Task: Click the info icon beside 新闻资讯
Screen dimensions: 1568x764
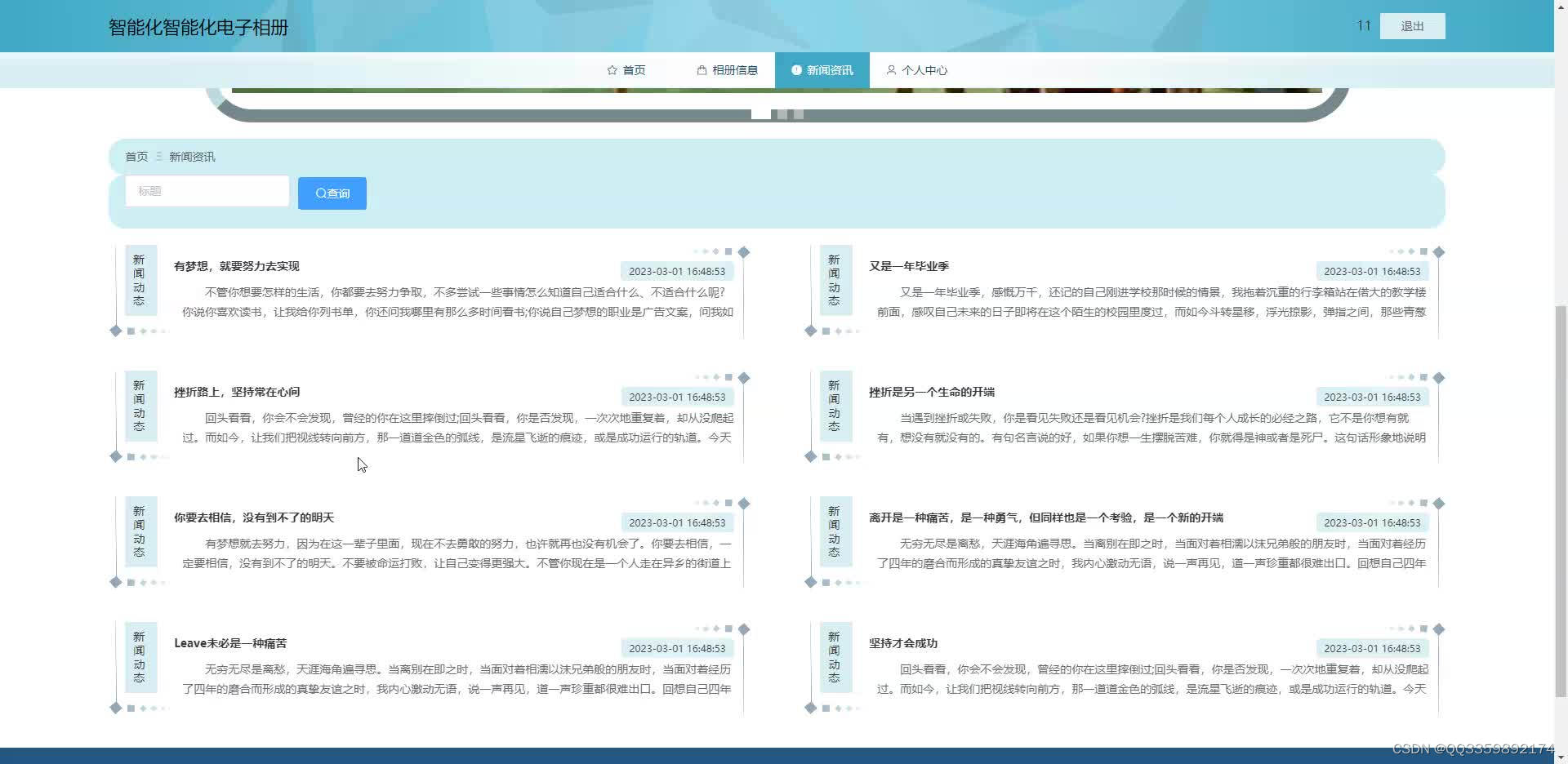Action: tap(796, 70)
